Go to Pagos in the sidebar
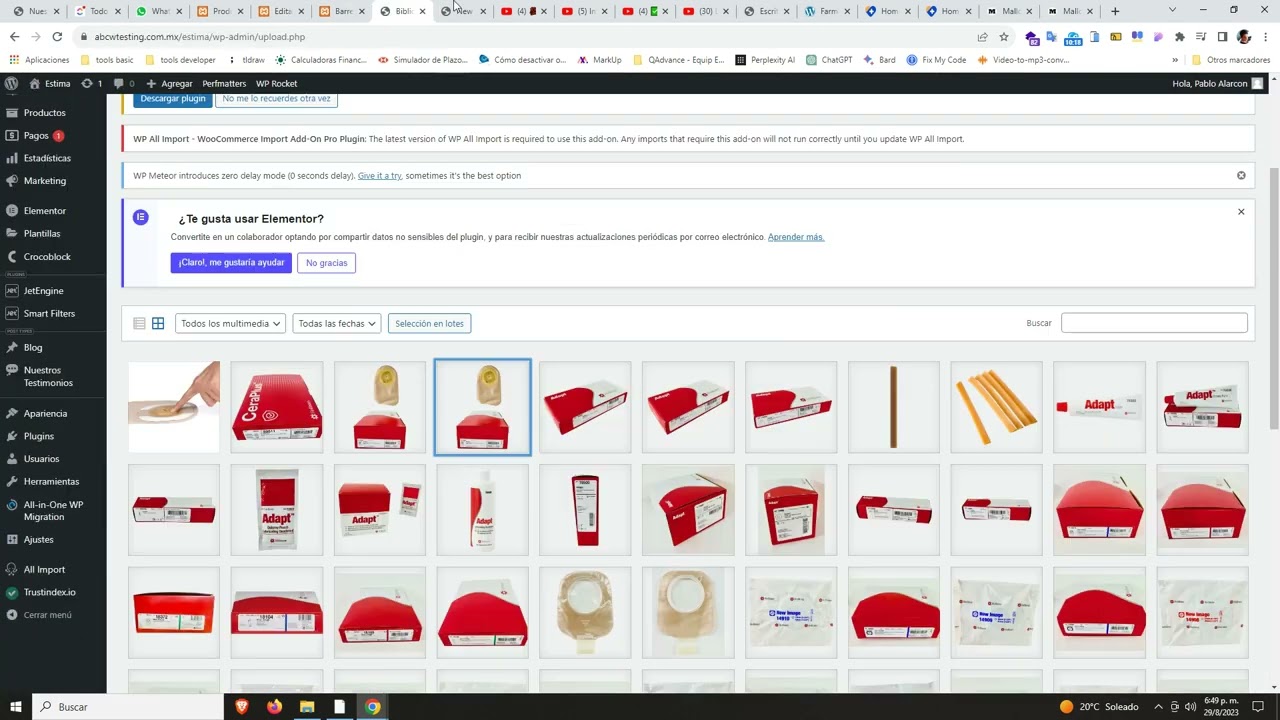The height and width of the screenshot is (720, 1280). 36,135
